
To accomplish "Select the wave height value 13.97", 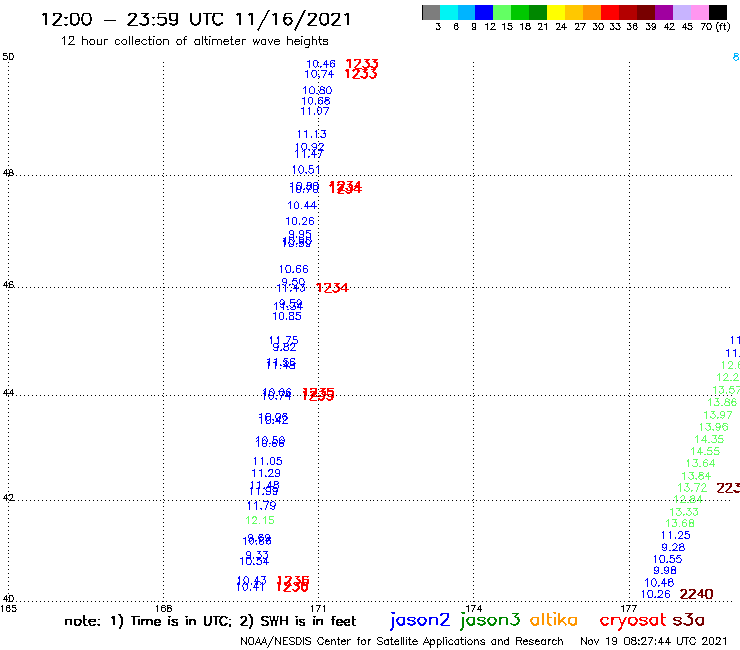I will click(718, 415).
